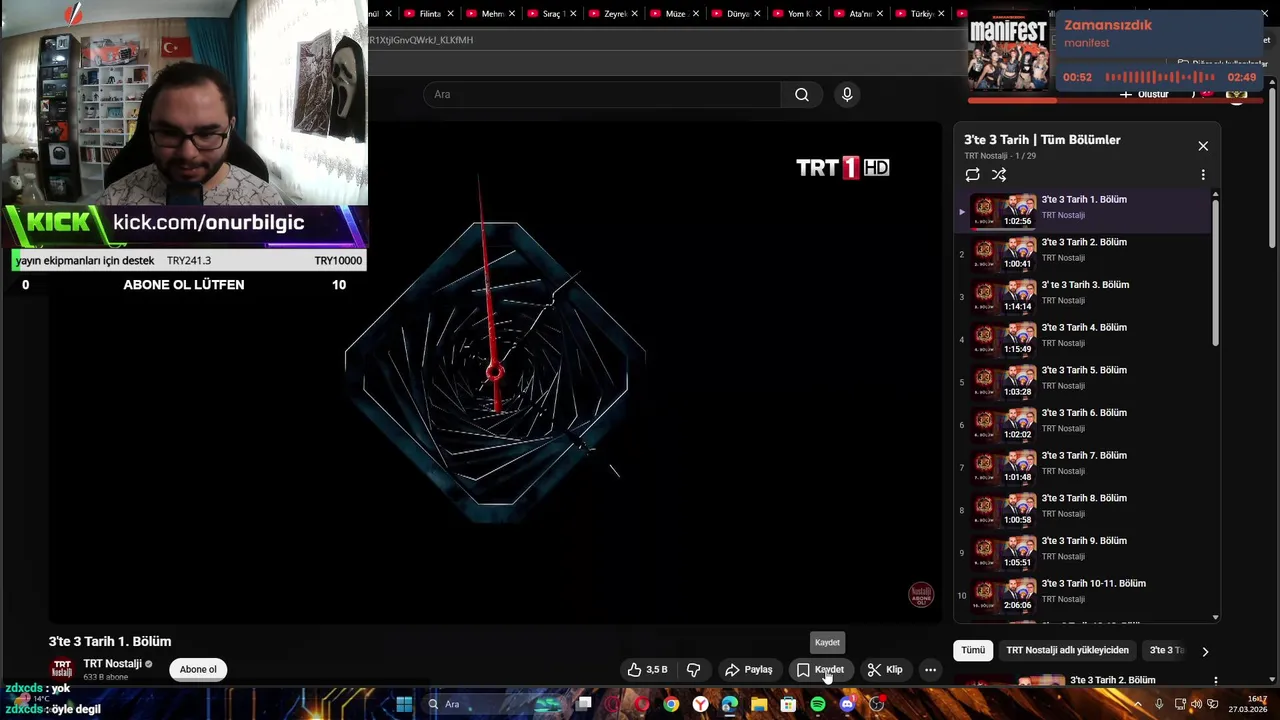
Task: Open volume control in system tray
Action: pyautogui.click(x=1196, y=704)
